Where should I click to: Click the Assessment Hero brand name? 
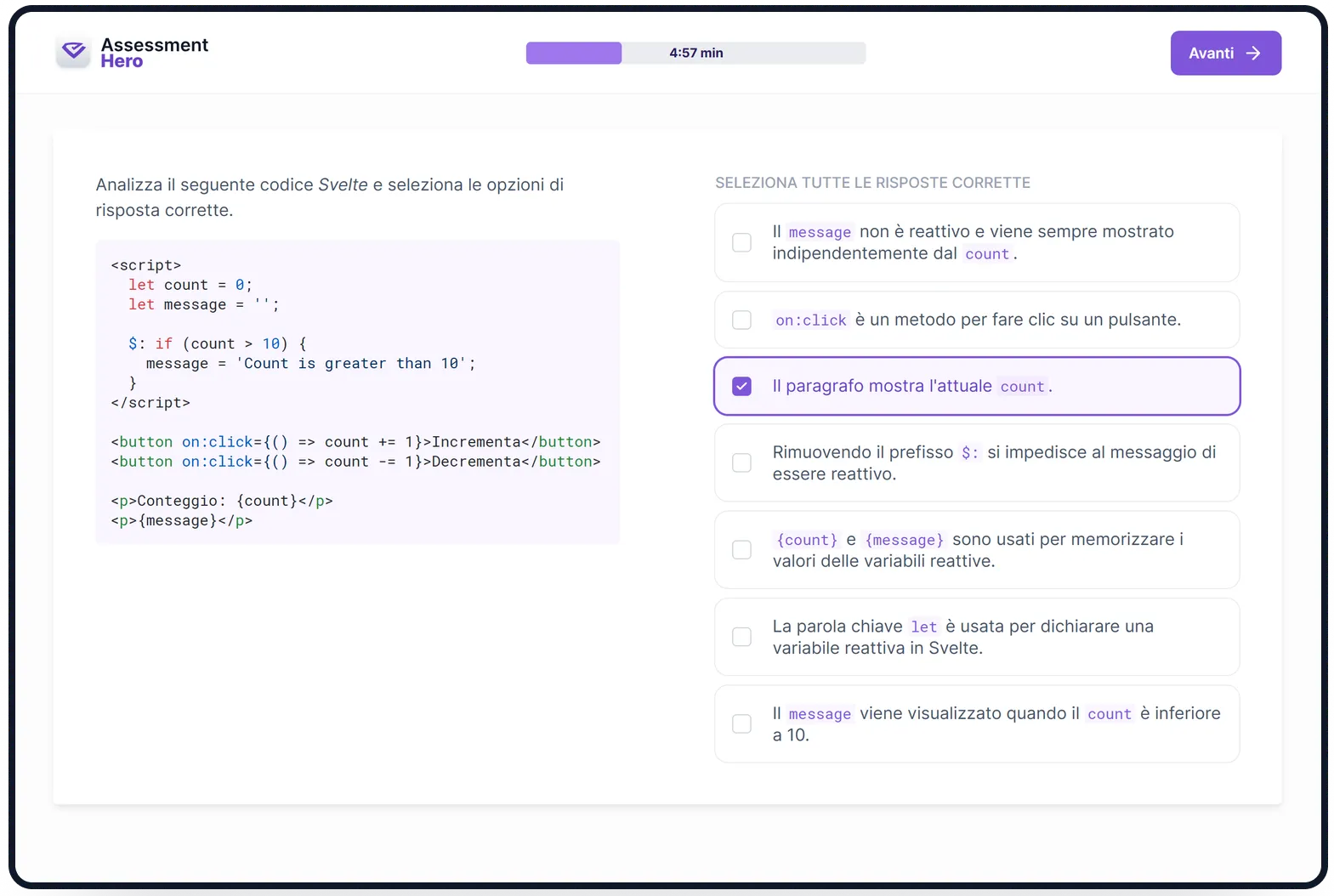tap(154, 53)
